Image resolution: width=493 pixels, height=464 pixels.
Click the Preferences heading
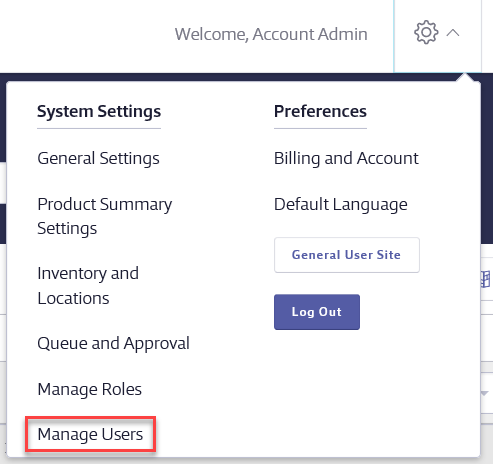coord(320,111)
